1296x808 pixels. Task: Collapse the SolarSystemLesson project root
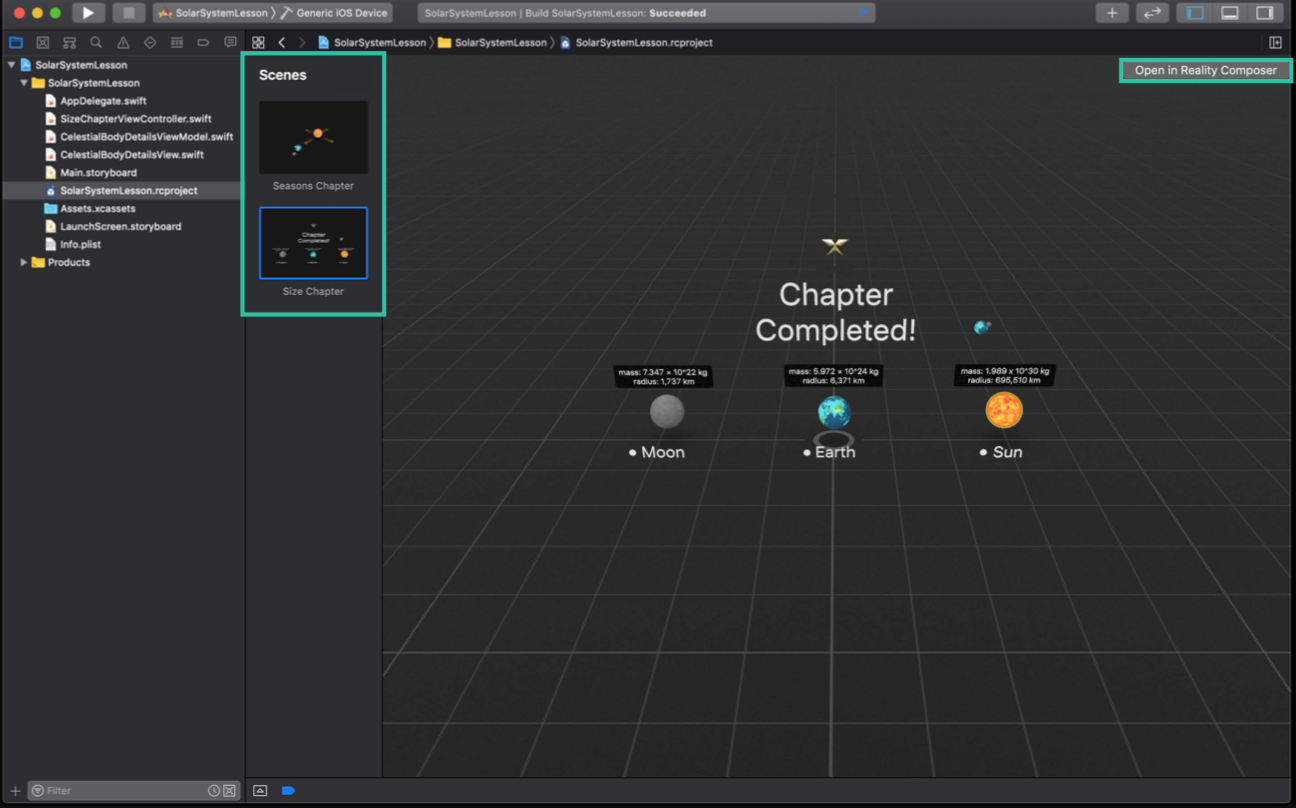pyautogui.click(x=12, y=65)
